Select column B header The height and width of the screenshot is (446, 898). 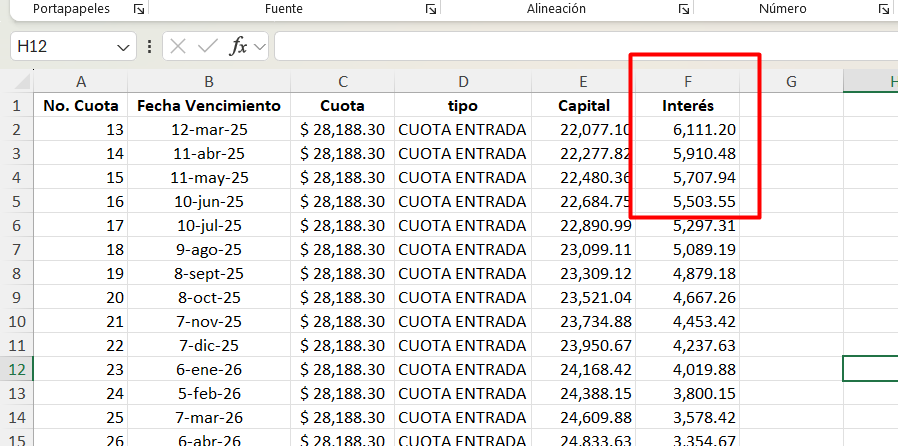(208, 82)
